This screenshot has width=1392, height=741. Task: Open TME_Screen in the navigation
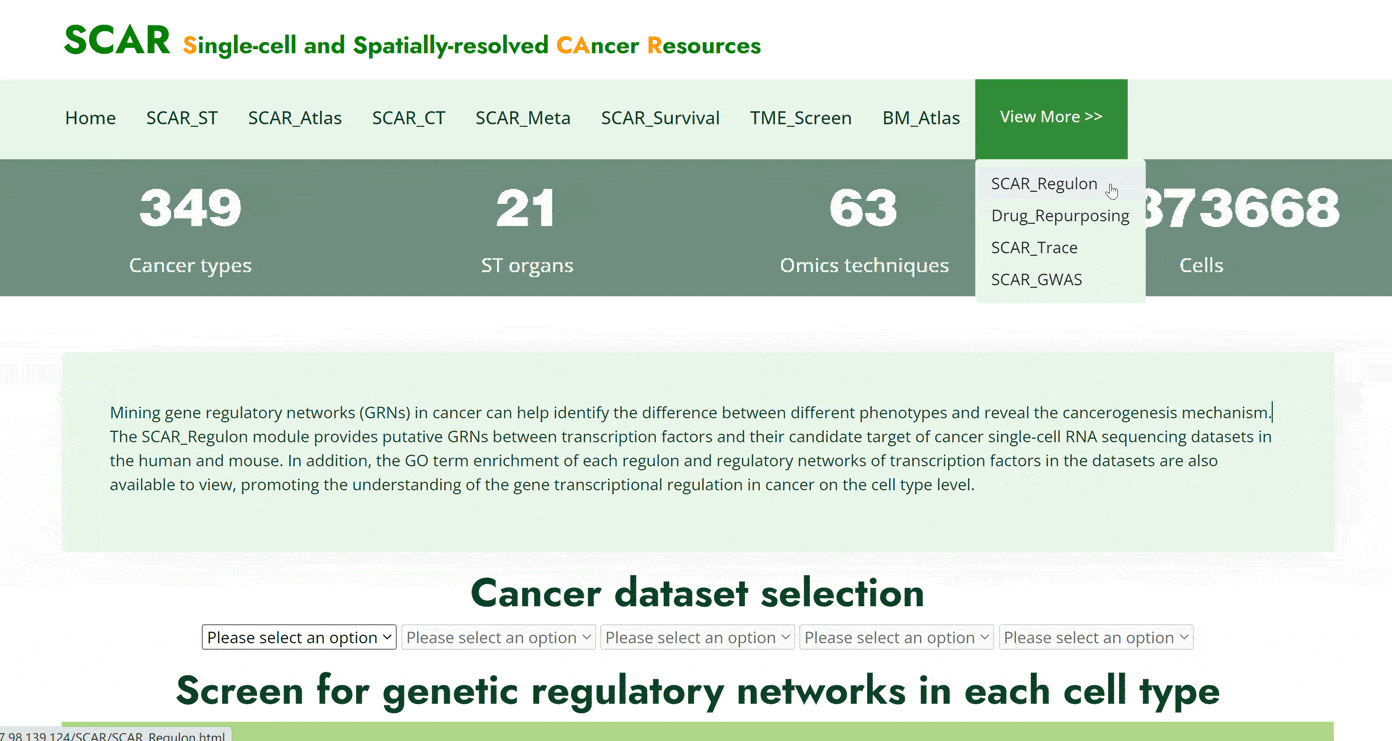pyautogui.click(x=801, y=118)
